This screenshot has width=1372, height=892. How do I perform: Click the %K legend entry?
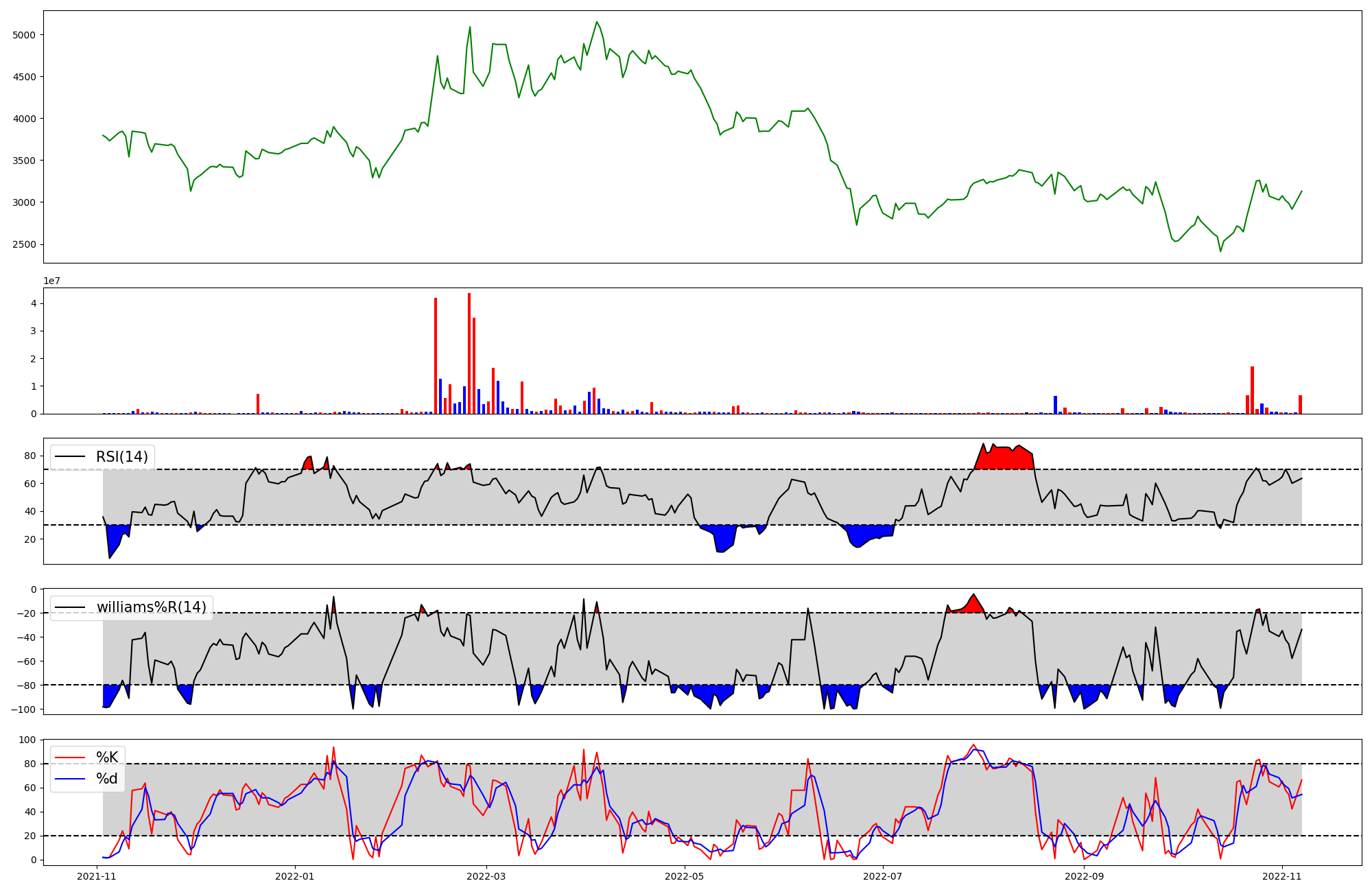(x=106, y=758)
